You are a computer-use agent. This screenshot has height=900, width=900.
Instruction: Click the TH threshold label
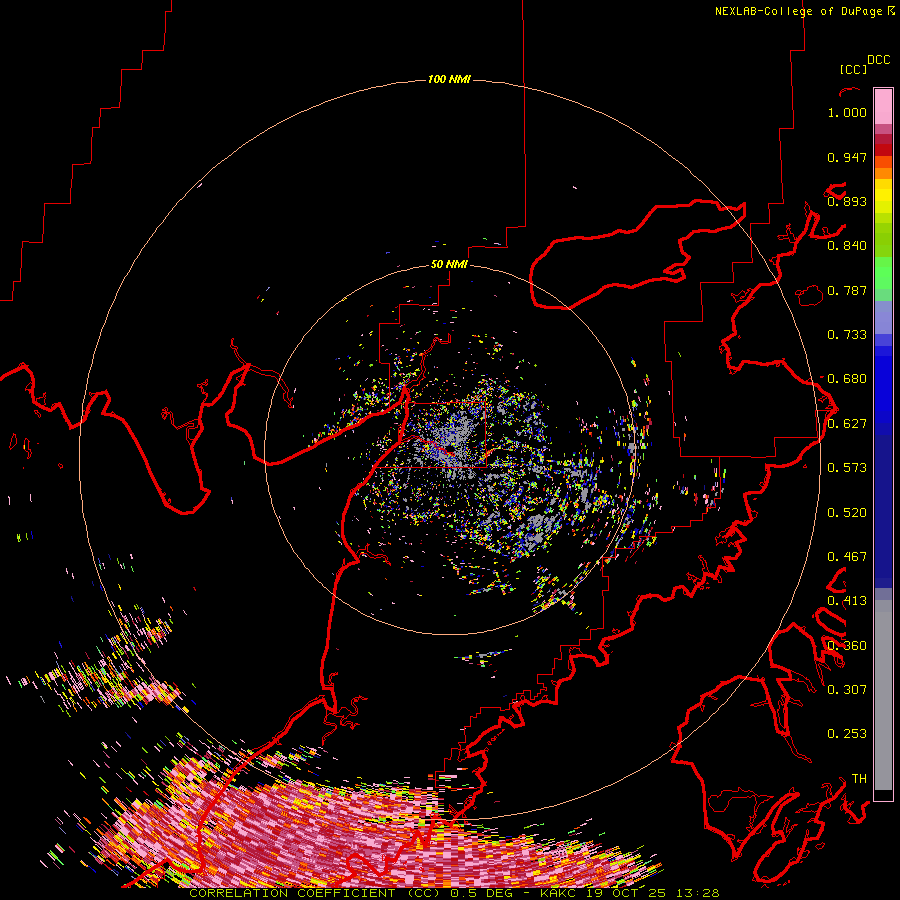click(x=859, y=779)
